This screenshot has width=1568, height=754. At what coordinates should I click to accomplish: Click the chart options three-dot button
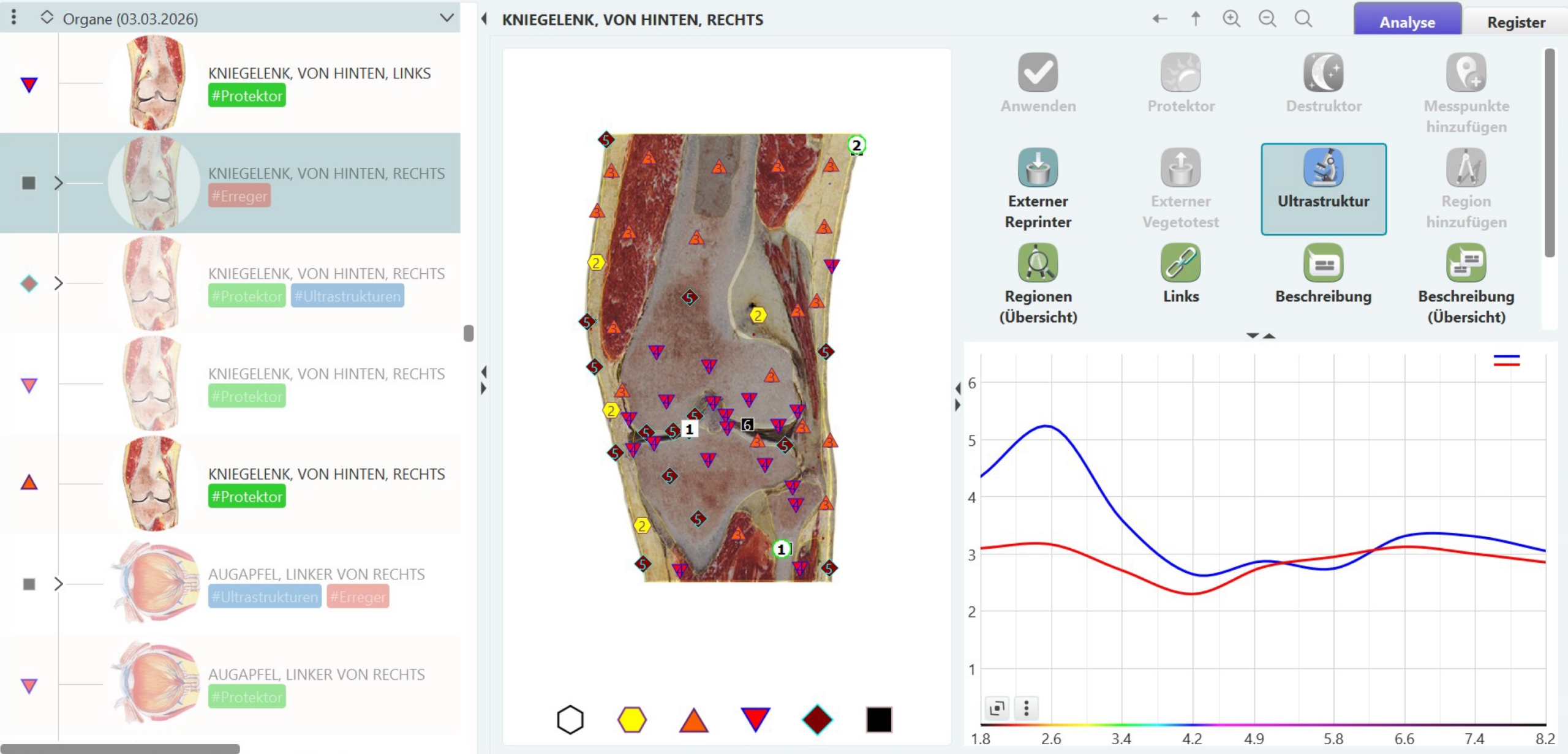1027,708
